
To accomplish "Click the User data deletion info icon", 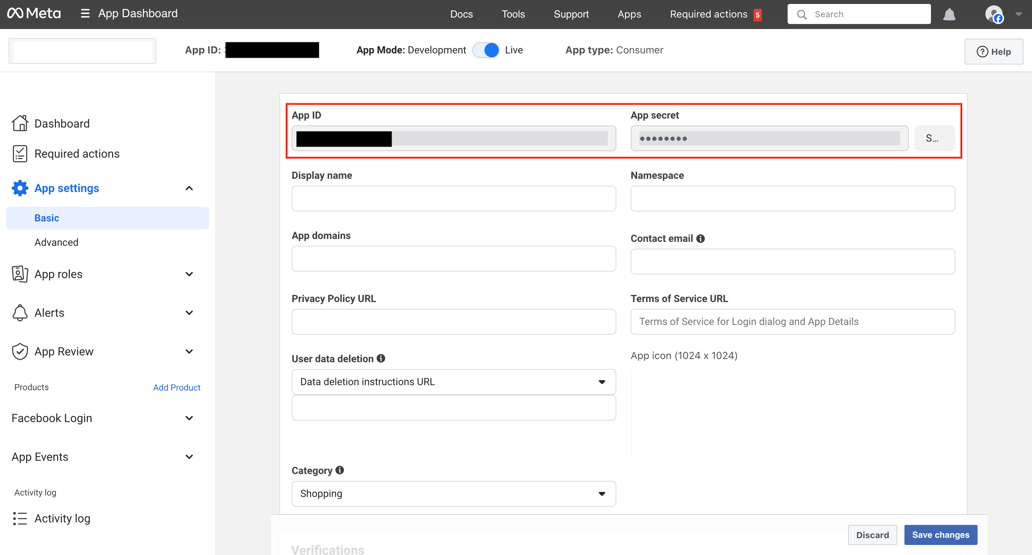I will [x=380, y=358].
